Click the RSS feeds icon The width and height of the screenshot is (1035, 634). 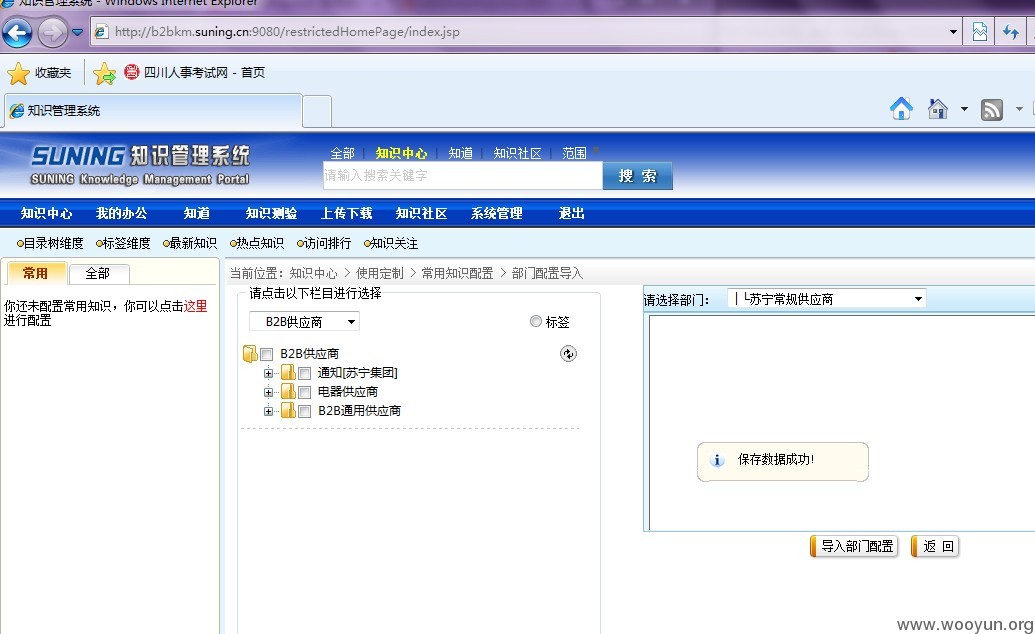pyautogui.click(x=991, y=109)
